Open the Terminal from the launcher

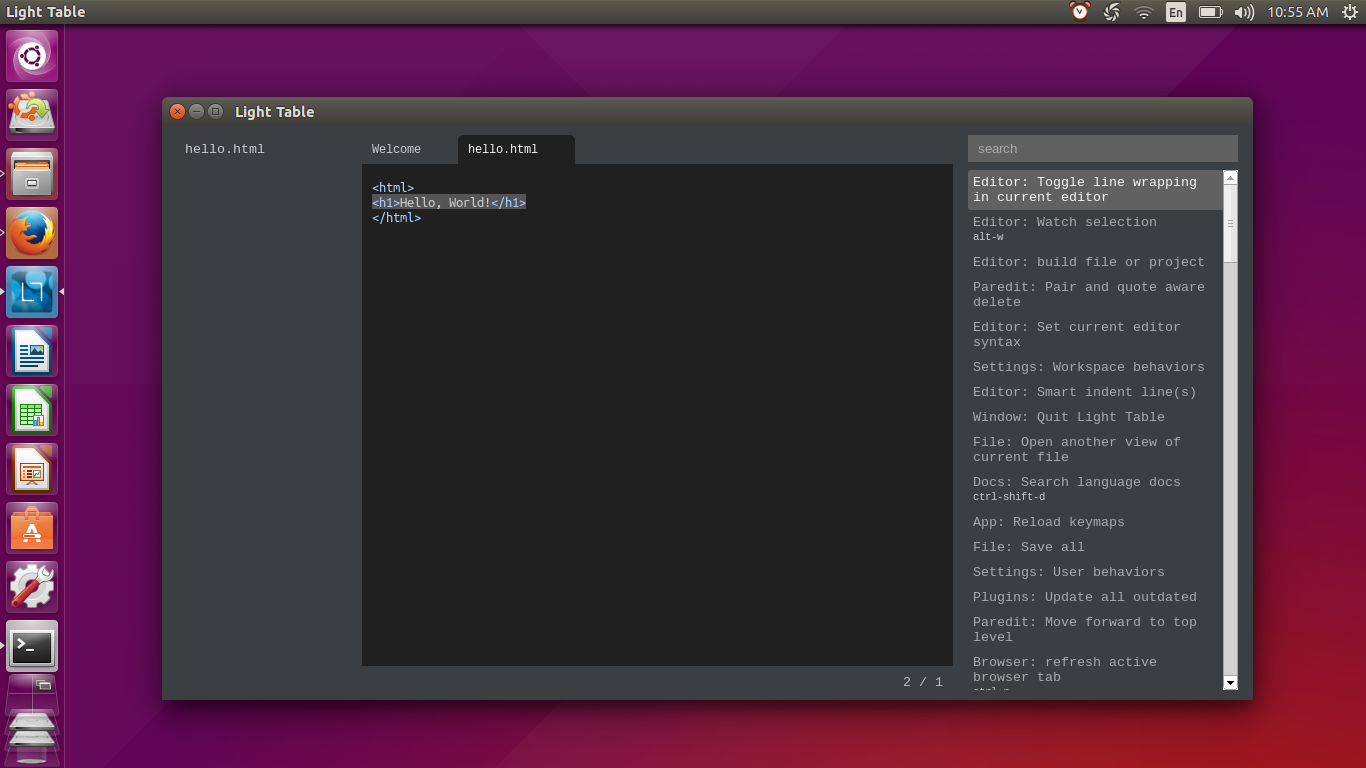(32, 646)
